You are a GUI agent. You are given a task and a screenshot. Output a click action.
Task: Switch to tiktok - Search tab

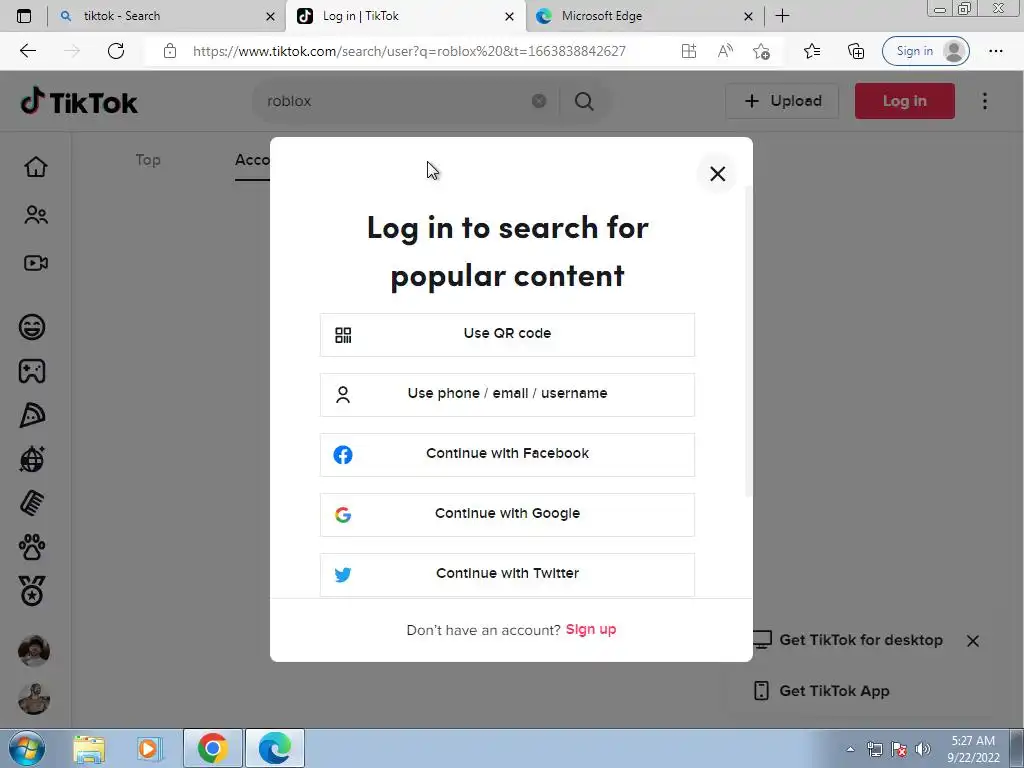[165, 16]
